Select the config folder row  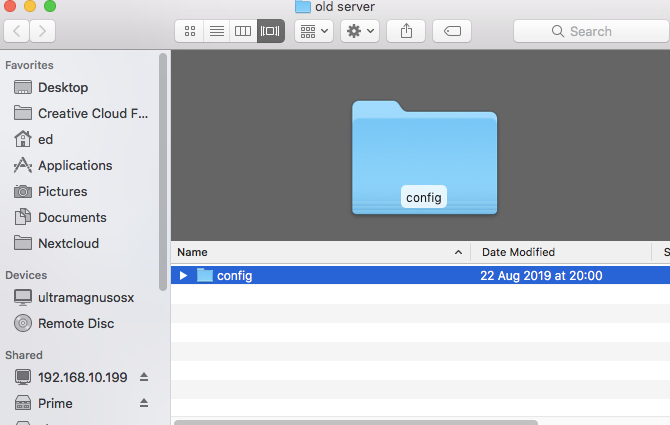[420, 276]
